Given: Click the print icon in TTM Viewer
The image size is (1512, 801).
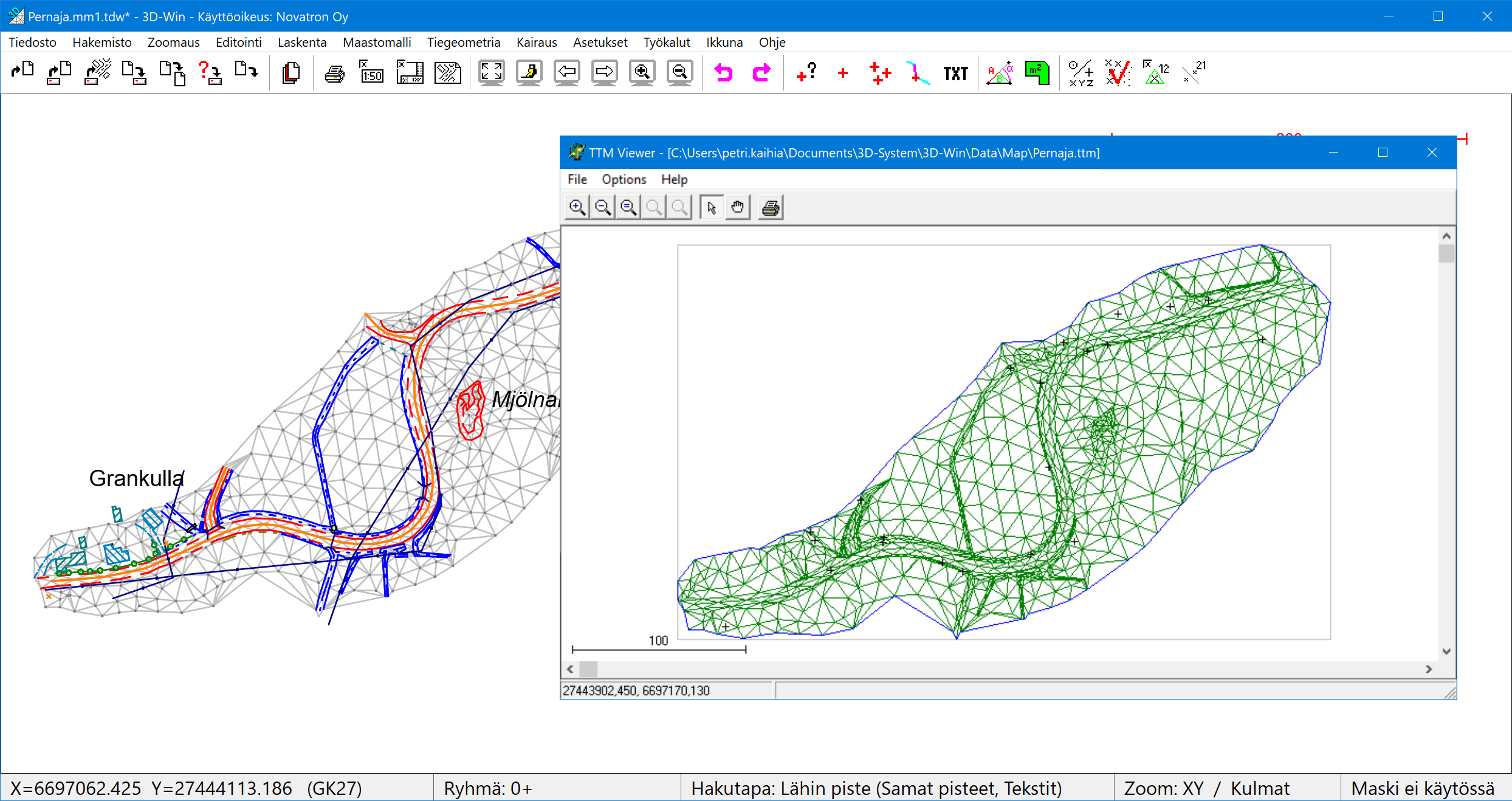Looking at the screenshot, I should point(771,208).
